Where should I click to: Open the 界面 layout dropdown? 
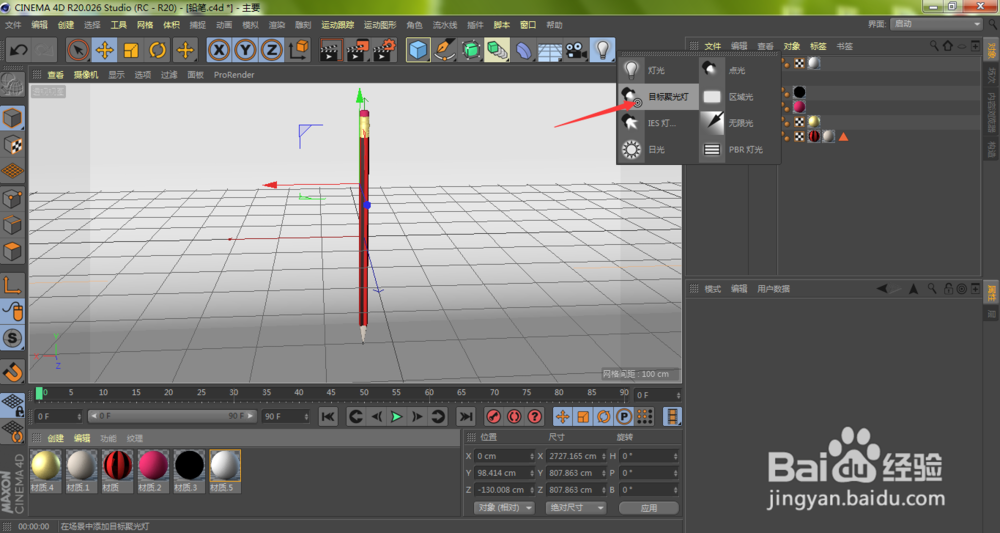[x=936, y=24]
